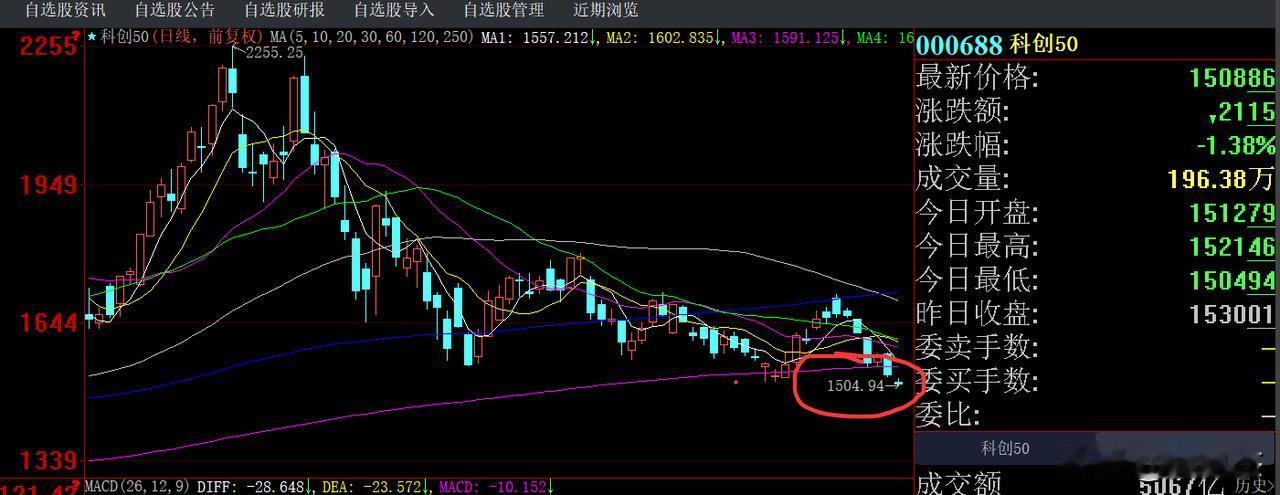Select the 昨日收盘 value 153001
1280x495 pixels.
point(1232,314)
